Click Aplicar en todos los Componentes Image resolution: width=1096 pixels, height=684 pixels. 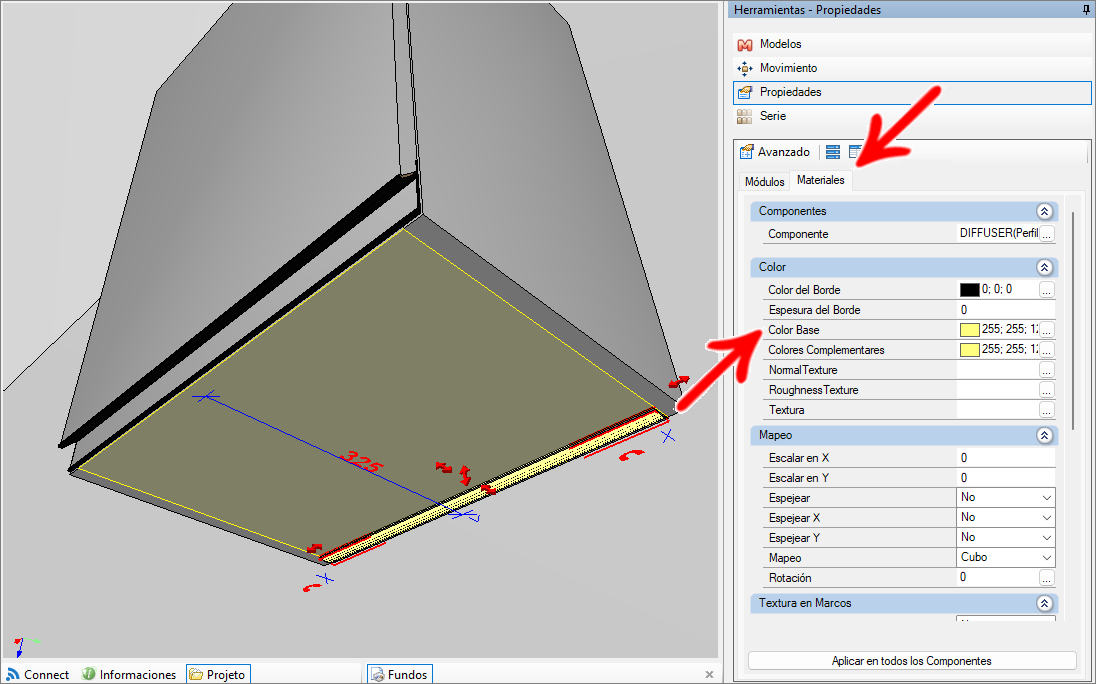911,661
